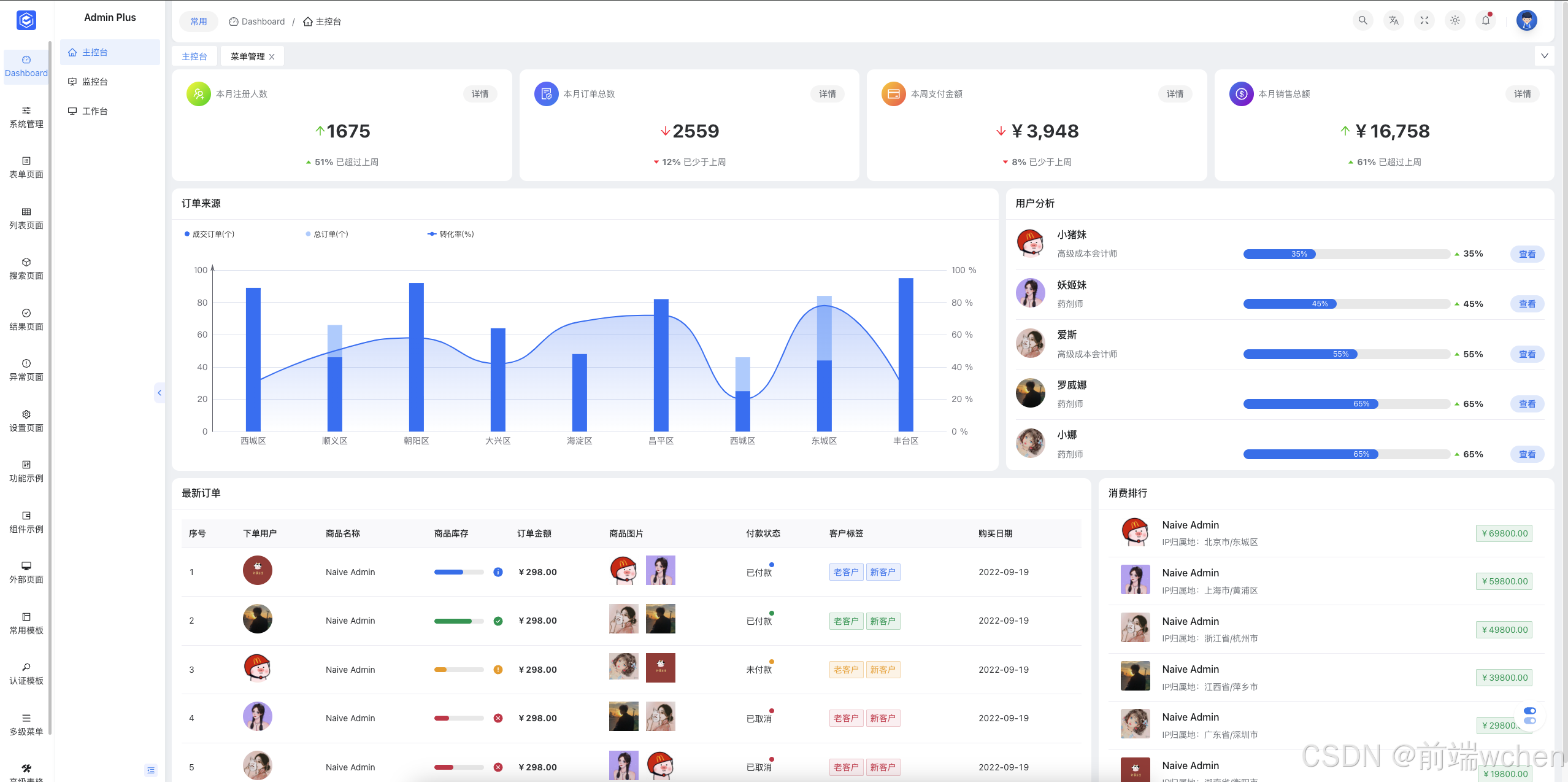Viewport: 1568px width, 782px height.
Task: Open 系统管理 in left sidebar
Action: click(26, 117)
